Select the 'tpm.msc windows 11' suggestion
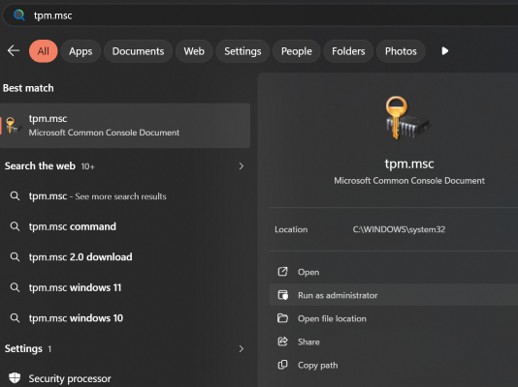This screenshot has height=387, width=518. (x=125, y=287)
